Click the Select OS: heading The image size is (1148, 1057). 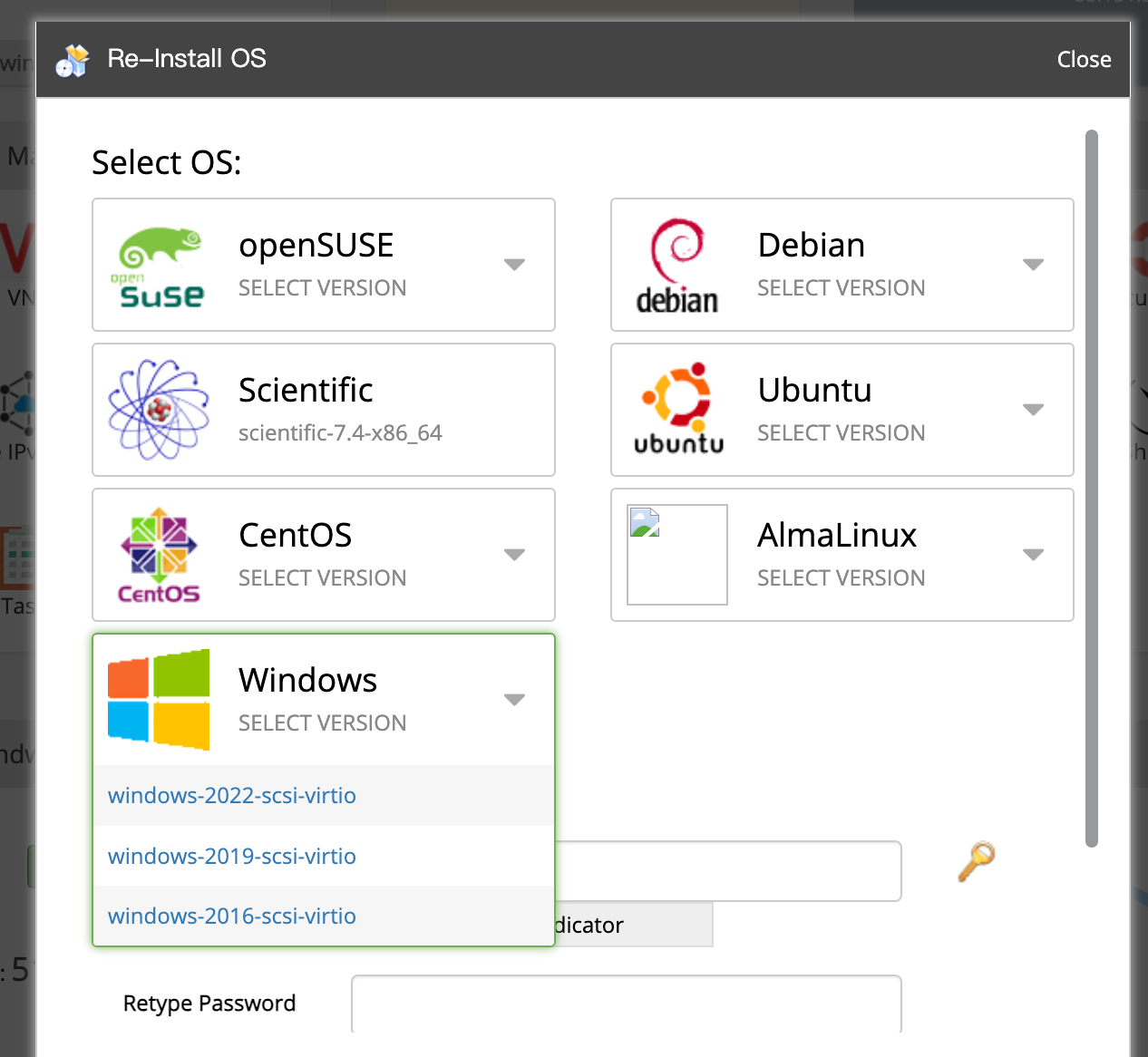pos(167,163)
